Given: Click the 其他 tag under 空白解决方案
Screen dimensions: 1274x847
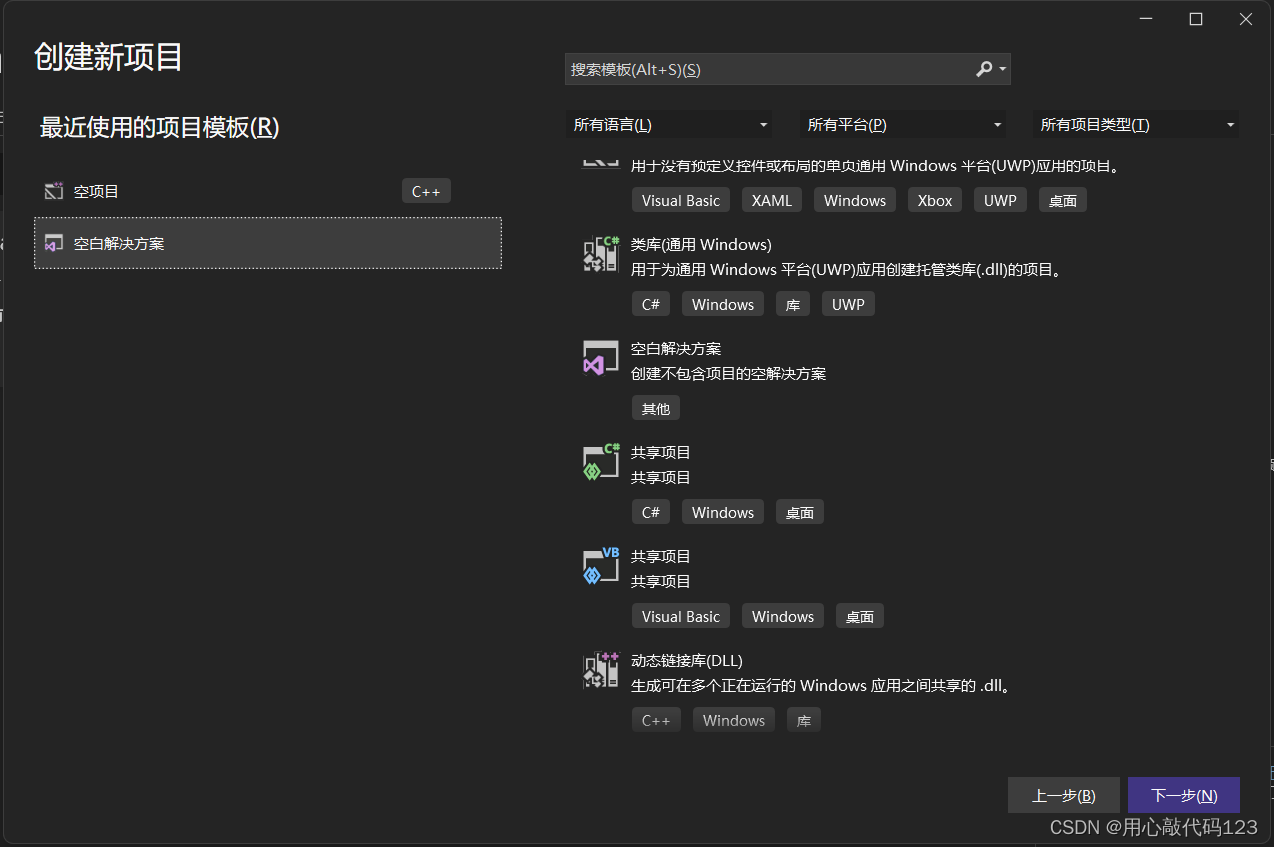Looking at the screenshot, I should [656, 408].
